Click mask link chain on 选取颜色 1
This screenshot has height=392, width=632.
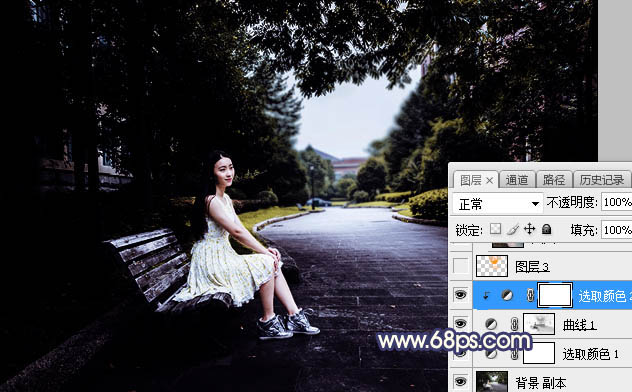pos(514,354)
